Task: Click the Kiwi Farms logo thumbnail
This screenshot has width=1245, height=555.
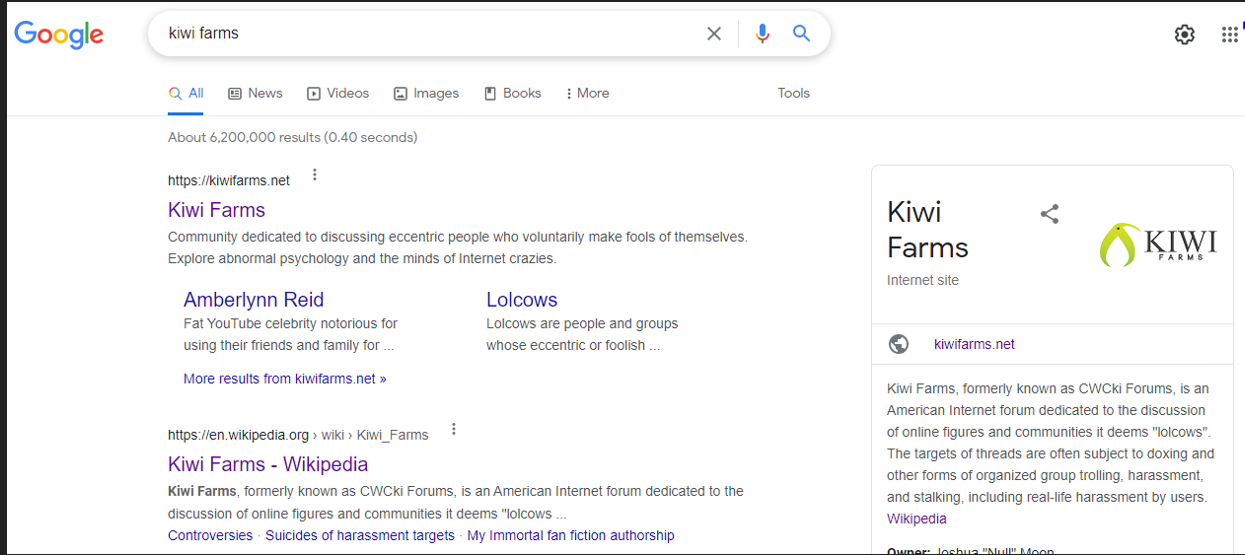Action: pyautogui.click(x=1158, y=245)
